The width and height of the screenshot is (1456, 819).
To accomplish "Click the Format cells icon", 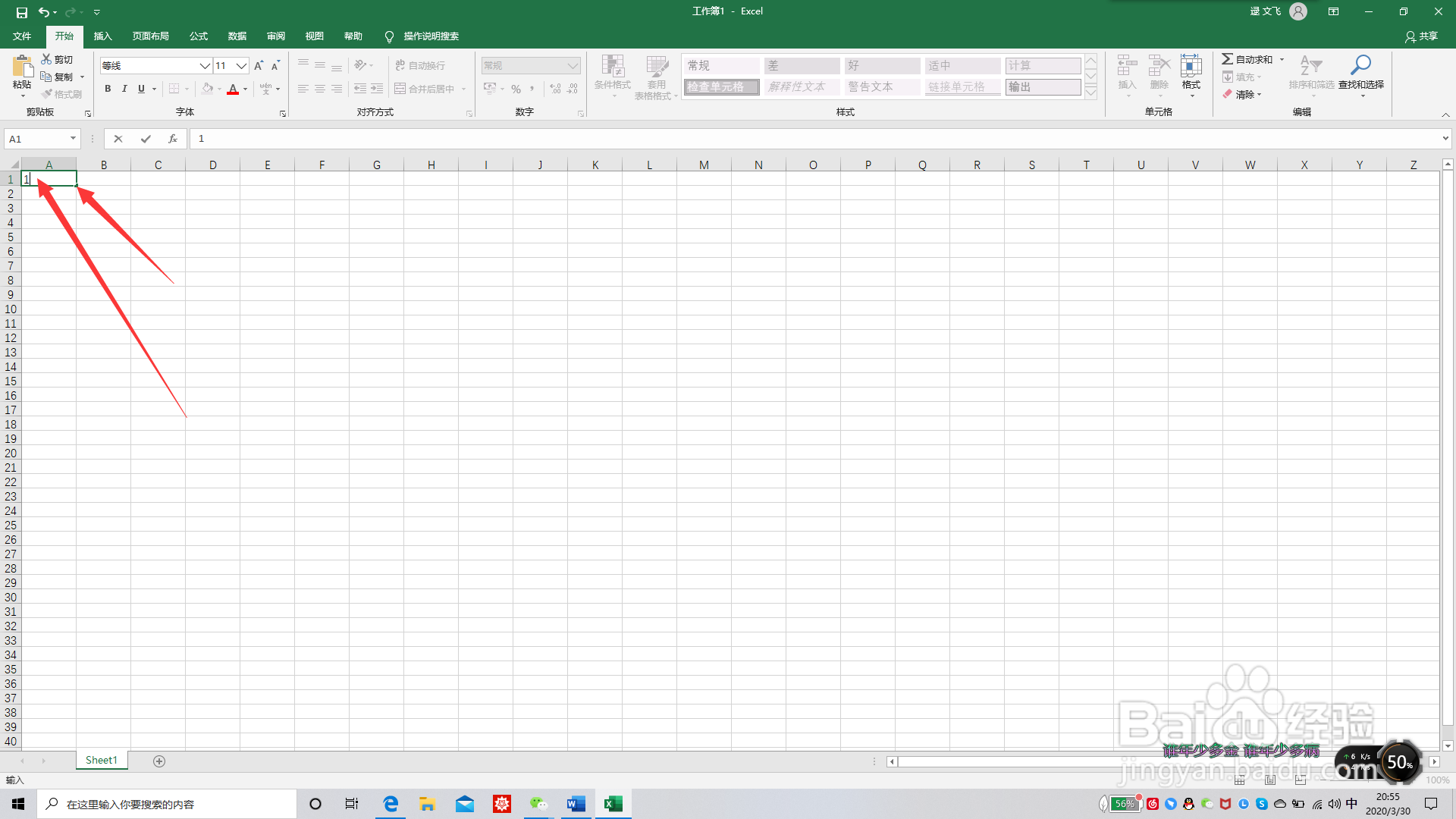I will point(1191,67).
